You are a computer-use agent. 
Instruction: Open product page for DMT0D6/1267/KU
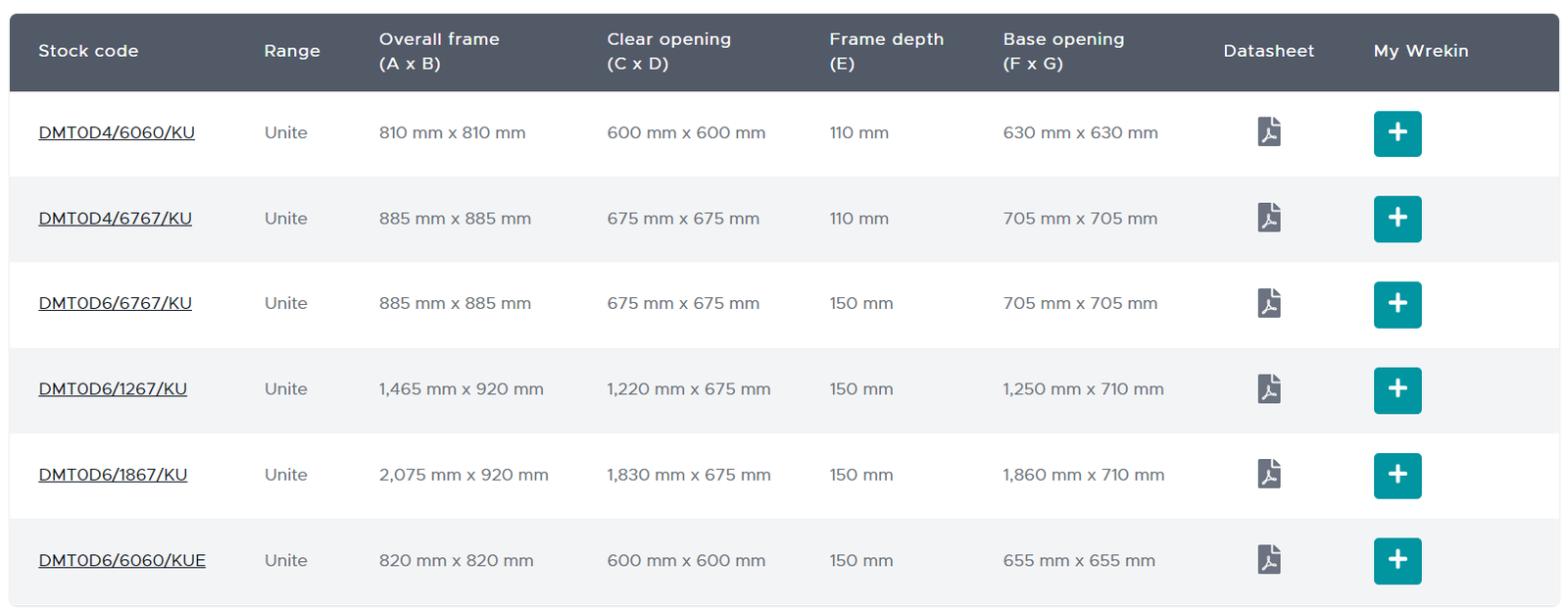coord(113,389)
